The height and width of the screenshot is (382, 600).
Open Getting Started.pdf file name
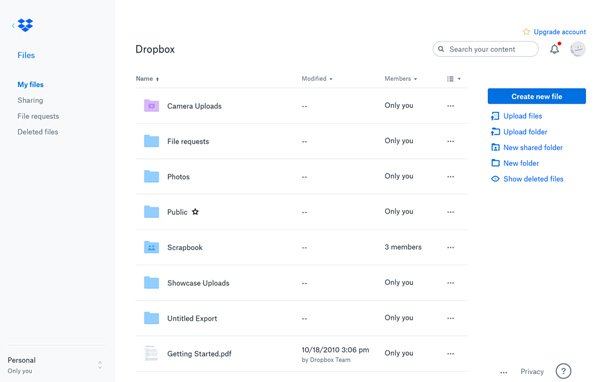(x=199, y=354)
